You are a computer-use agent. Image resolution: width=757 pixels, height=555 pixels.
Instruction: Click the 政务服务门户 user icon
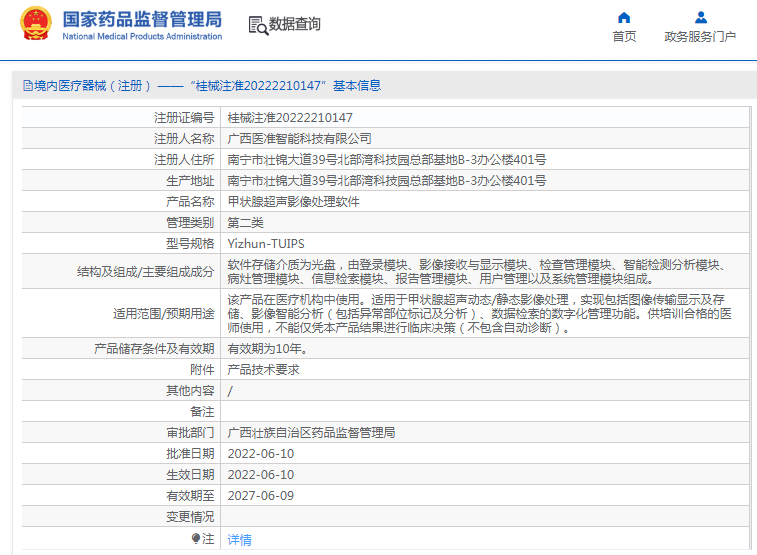click(x=701, y=18)
